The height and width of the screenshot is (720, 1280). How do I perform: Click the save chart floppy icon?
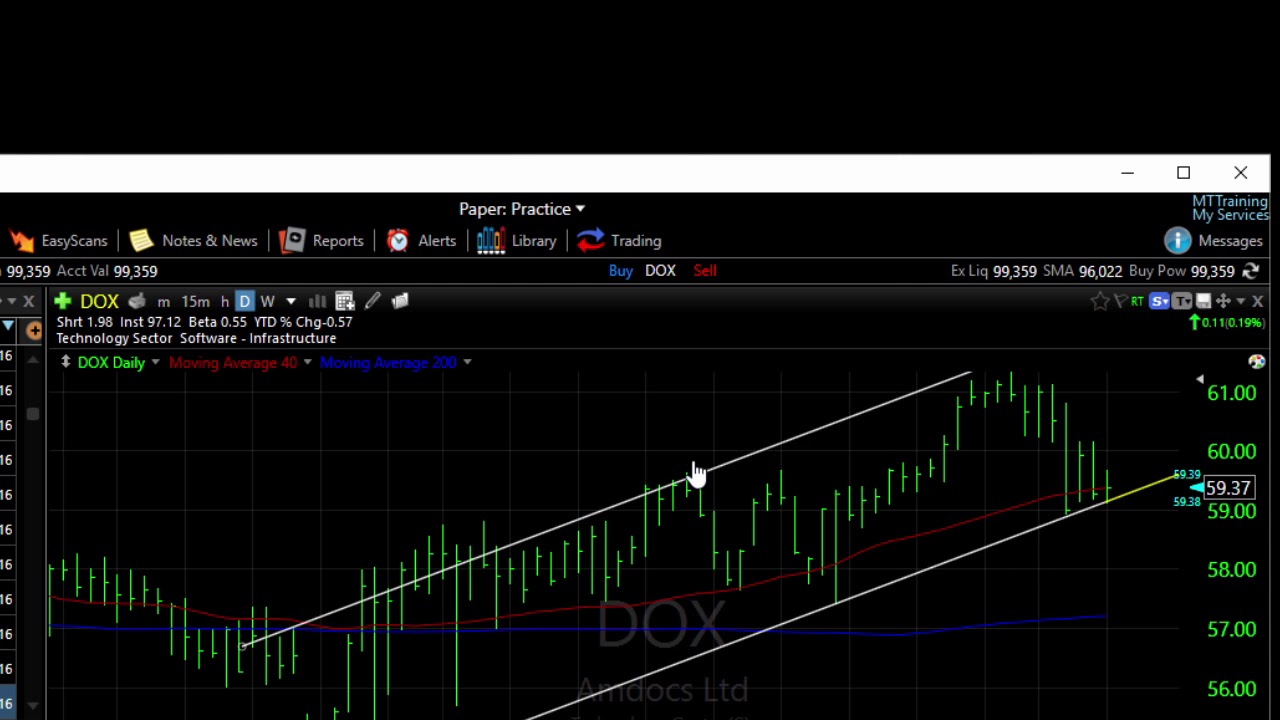(1203, 301)
